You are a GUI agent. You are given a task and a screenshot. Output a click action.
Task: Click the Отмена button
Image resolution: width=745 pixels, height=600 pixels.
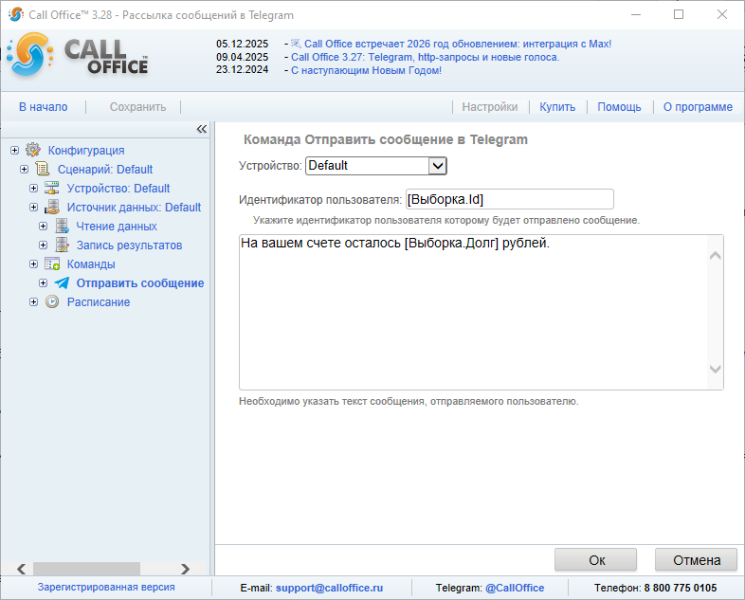point(696,560)
